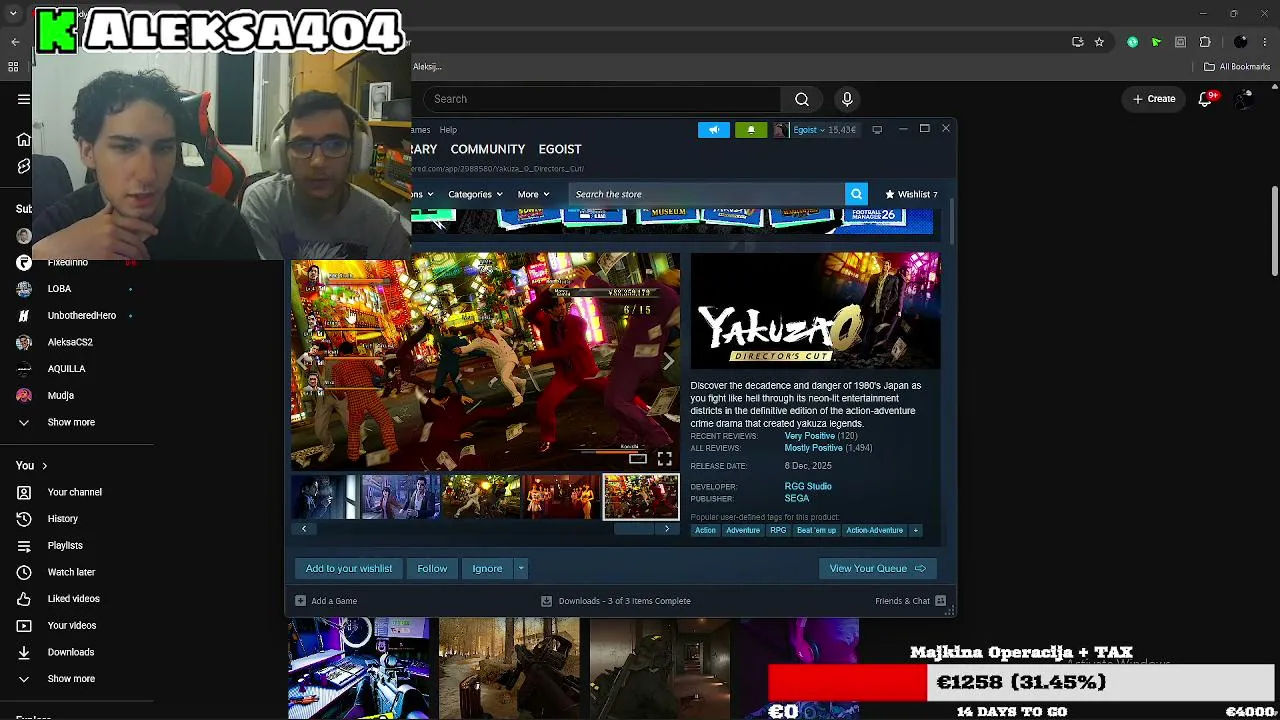Click the YouTube search magnifier button

point(801,99)
